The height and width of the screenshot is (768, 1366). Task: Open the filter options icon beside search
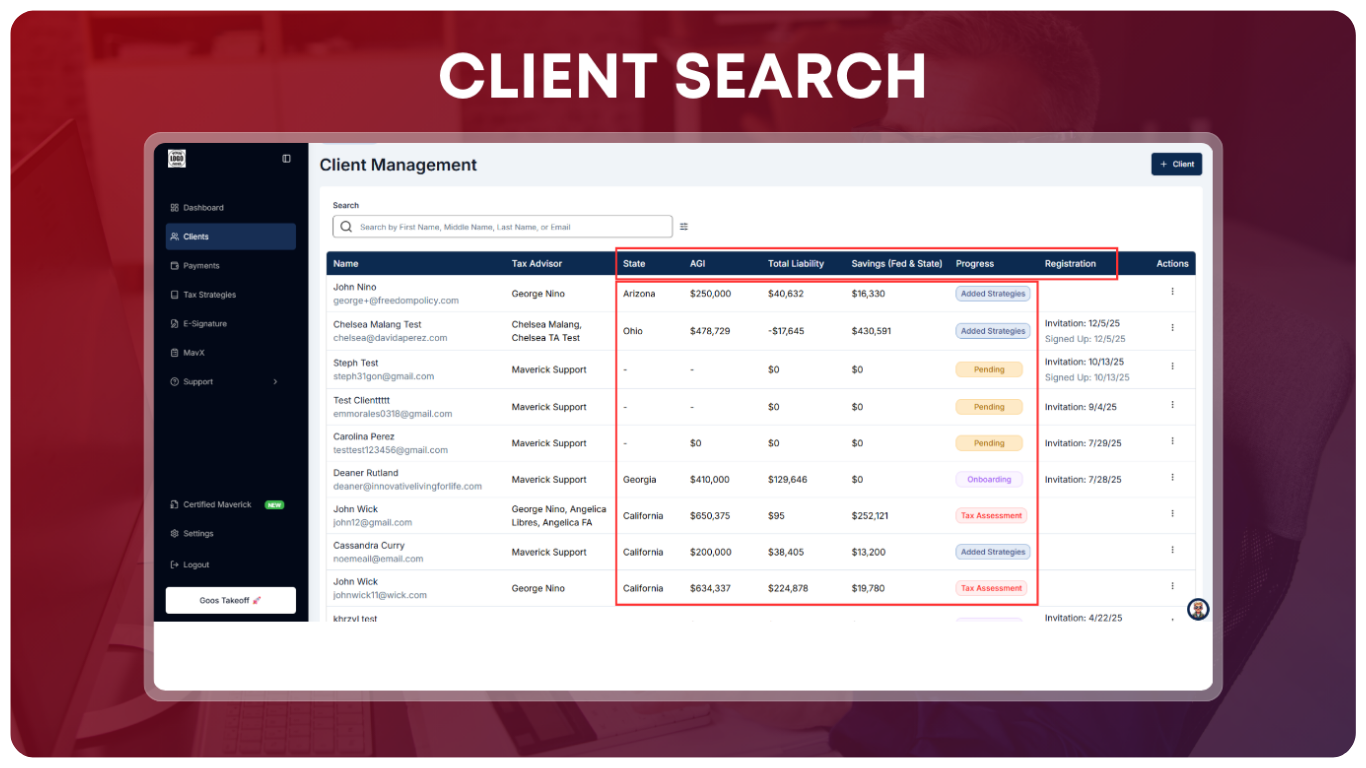click(x=684, y=227)
